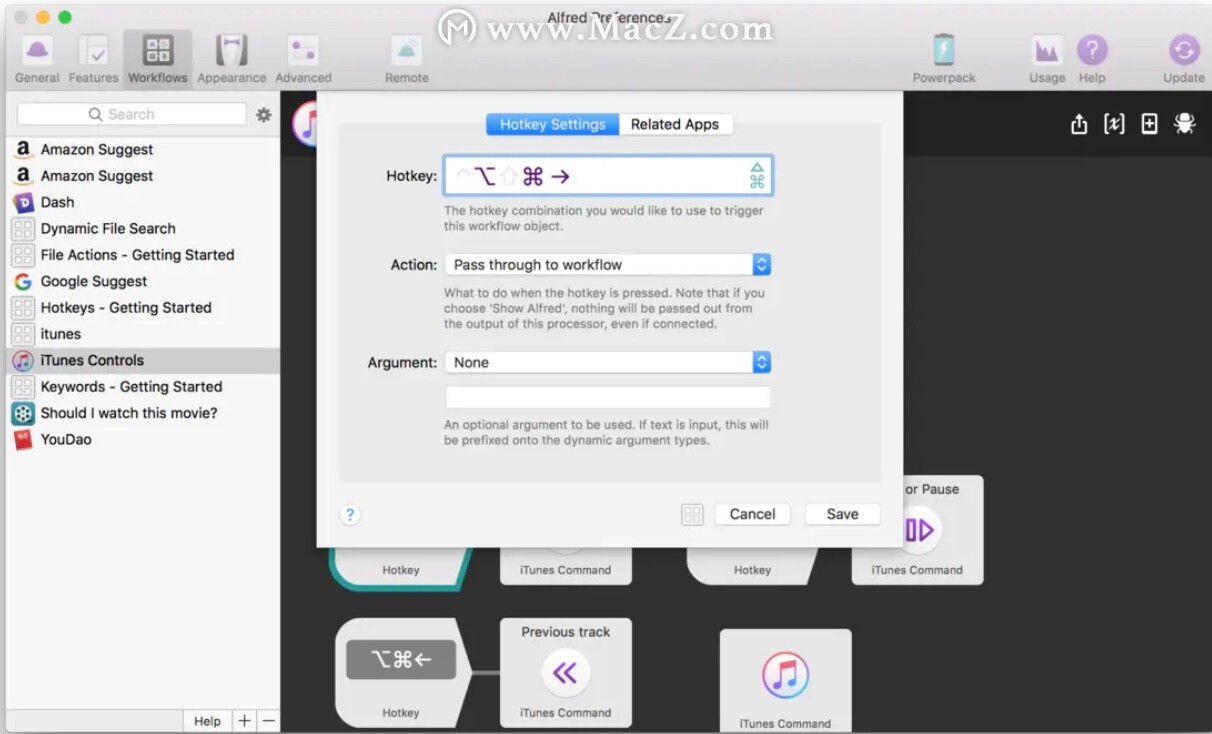Viewport: 1212px width, 734px height.
Task: Remove workflow with the minus button
Action: (x=268, y=721)
